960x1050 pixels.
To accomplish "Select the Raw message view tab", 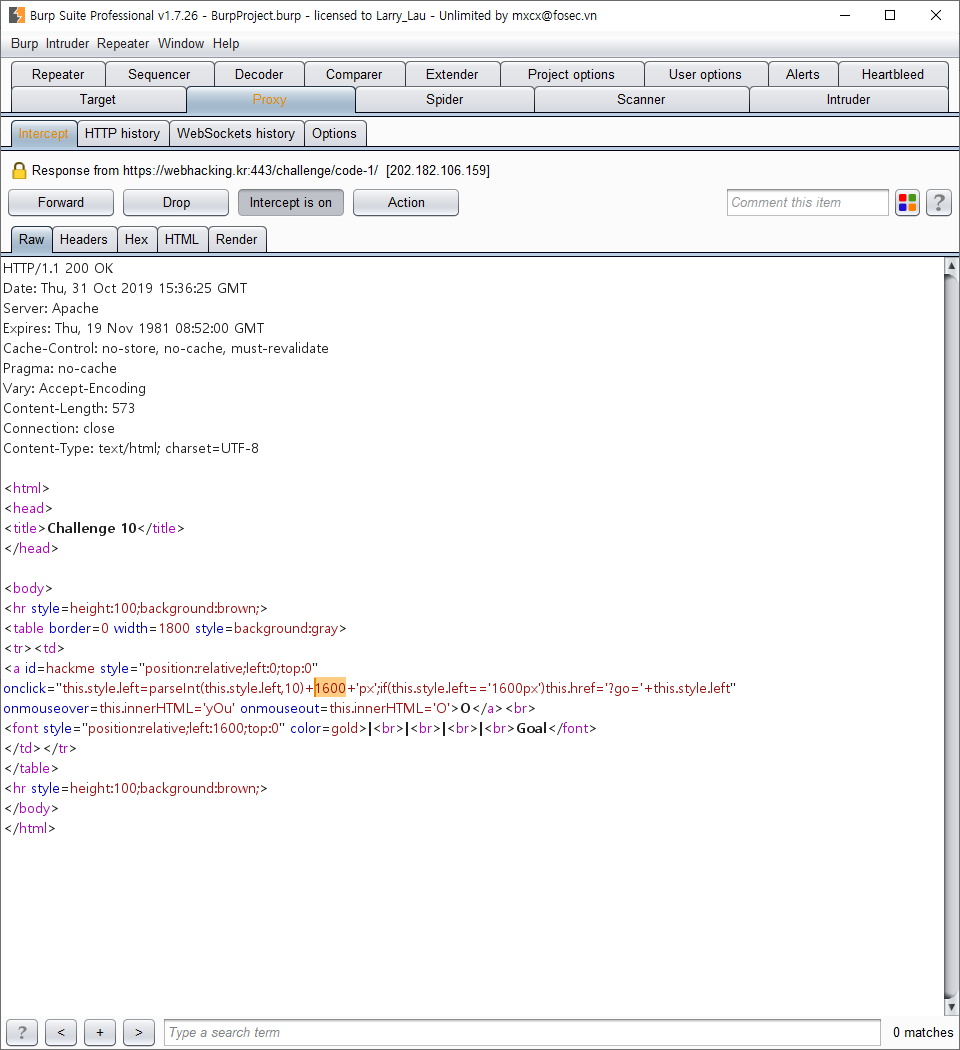I will [x=31, y=239].
